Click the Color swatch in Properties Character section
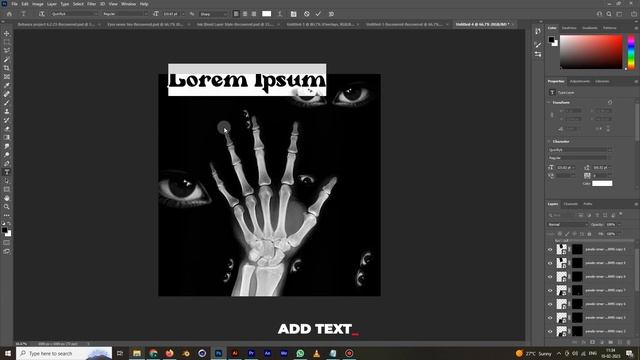 pyautogui.click(x=602, y=183)
